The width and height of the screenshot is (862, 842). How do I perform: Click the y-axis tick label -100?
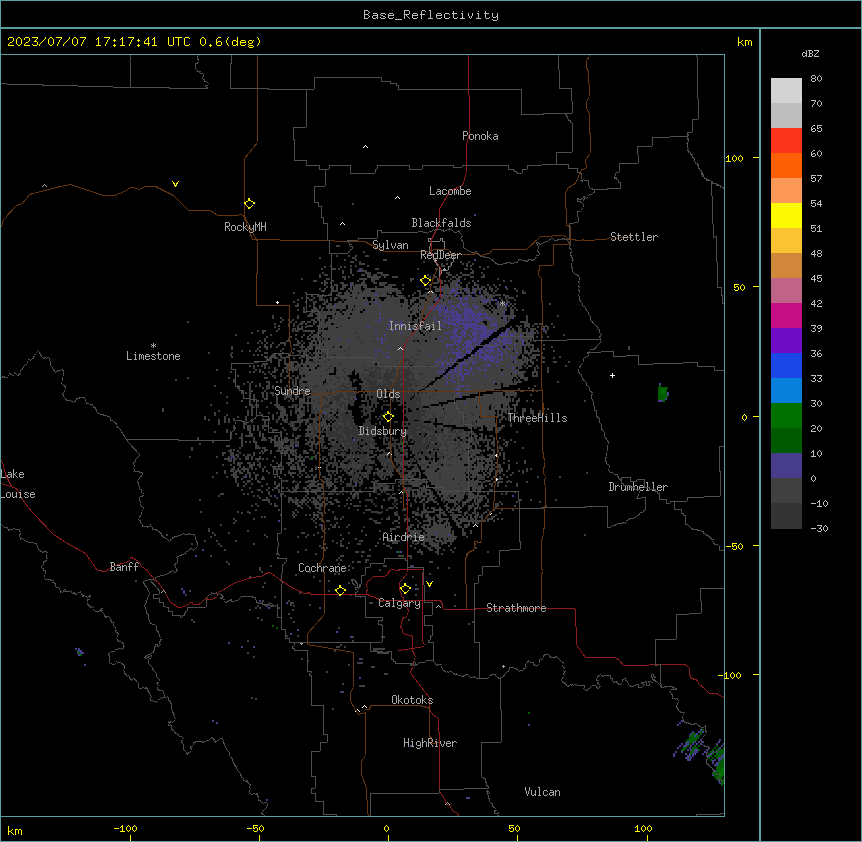point(731,675)
